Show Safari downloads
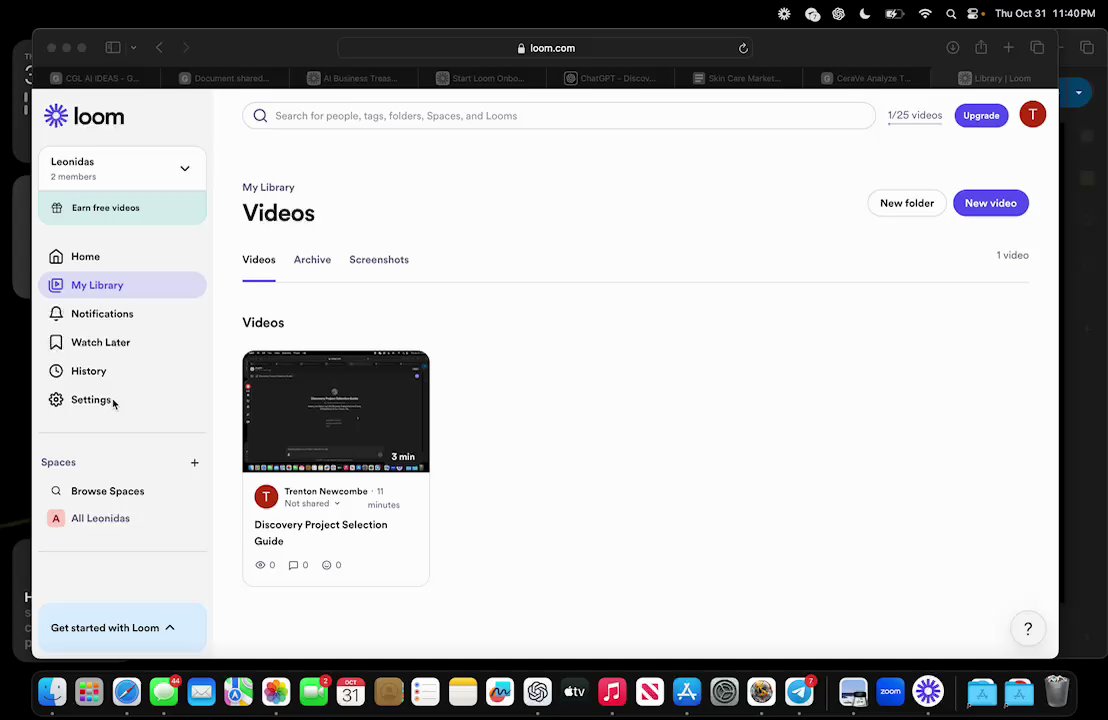 point(953,47)
